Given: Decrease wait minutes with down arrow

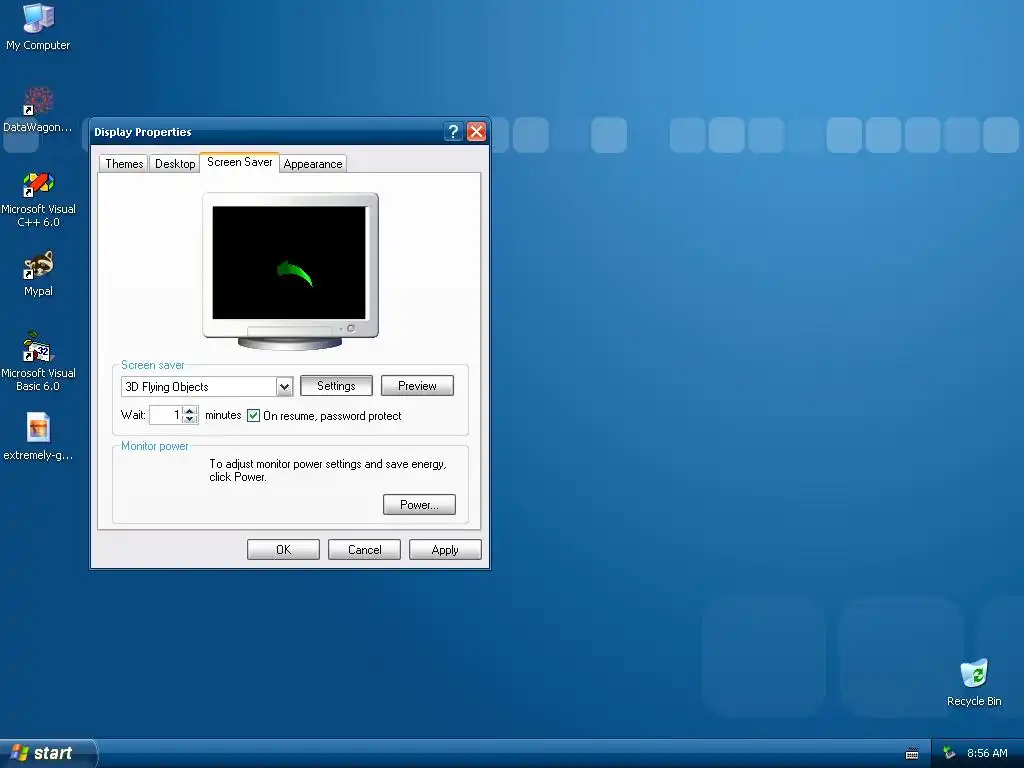Looking at the screenshot, I should [190, 419].
